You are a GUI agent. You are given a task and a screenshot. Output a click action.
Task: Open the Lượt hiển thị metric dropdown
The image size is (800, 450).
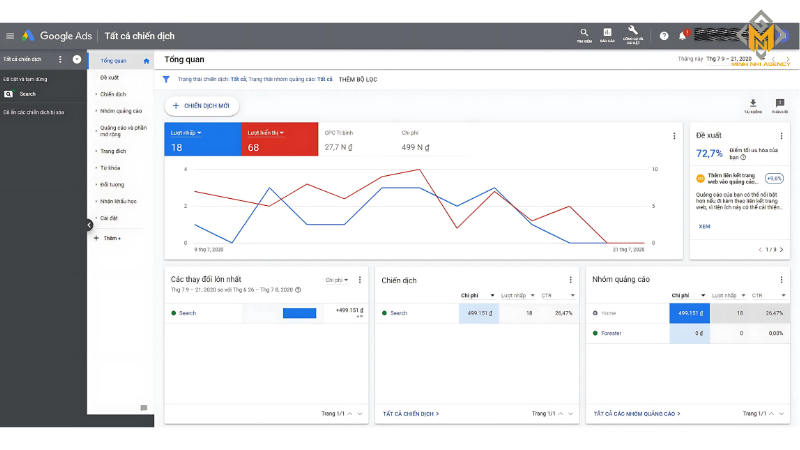click(265, 133)
